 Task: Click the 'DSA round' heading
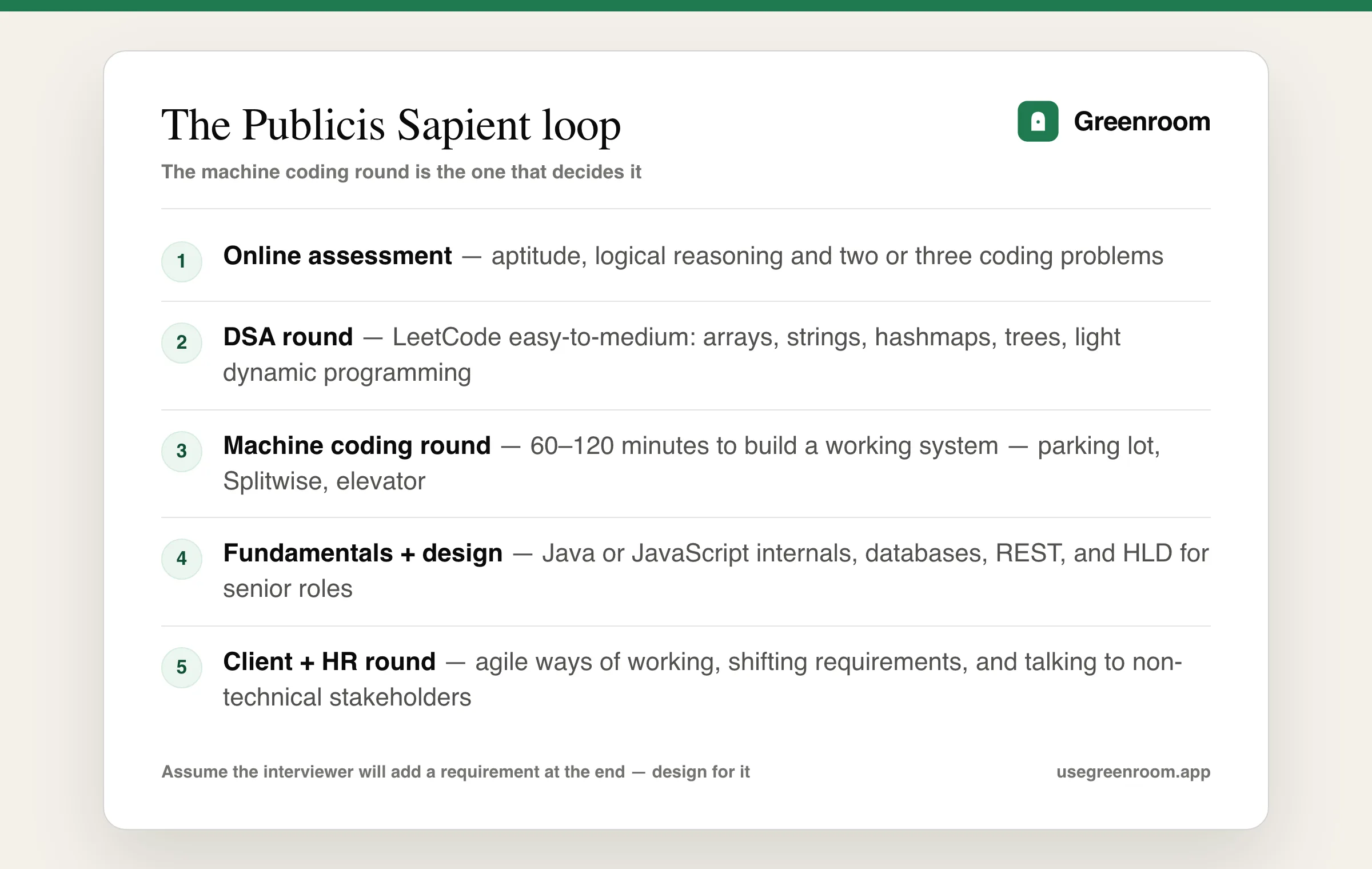288,337
